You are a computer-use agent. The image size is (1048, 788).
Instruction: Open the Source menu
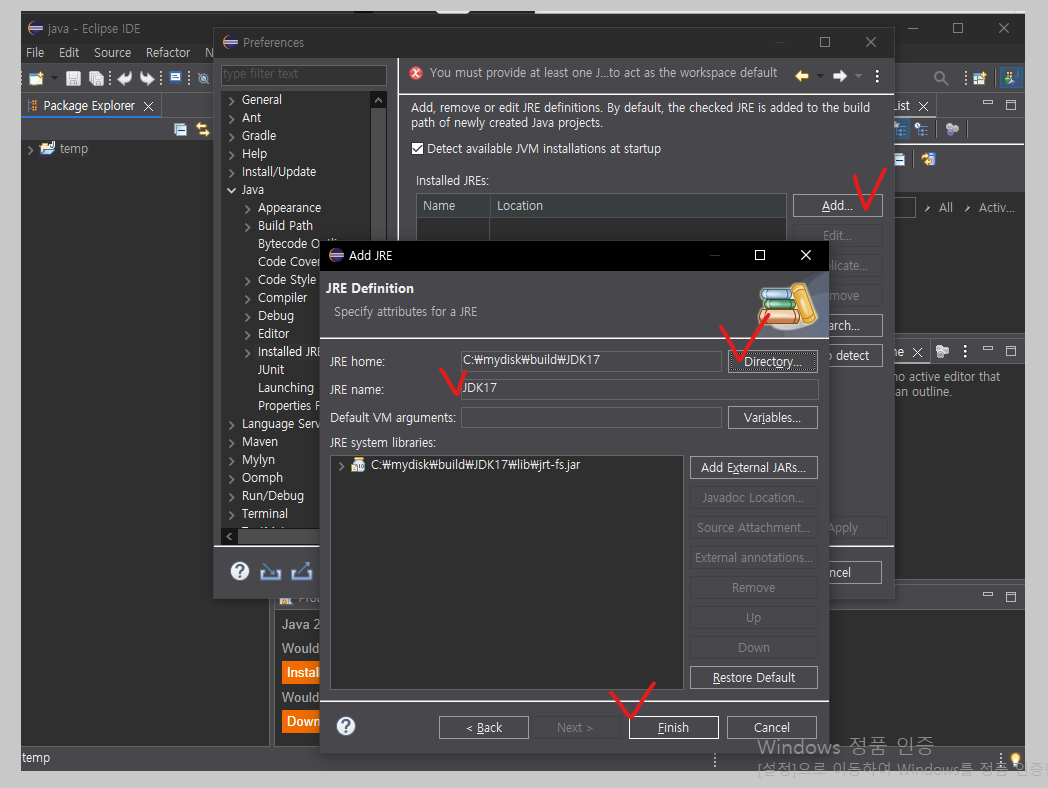pos(112,52)
